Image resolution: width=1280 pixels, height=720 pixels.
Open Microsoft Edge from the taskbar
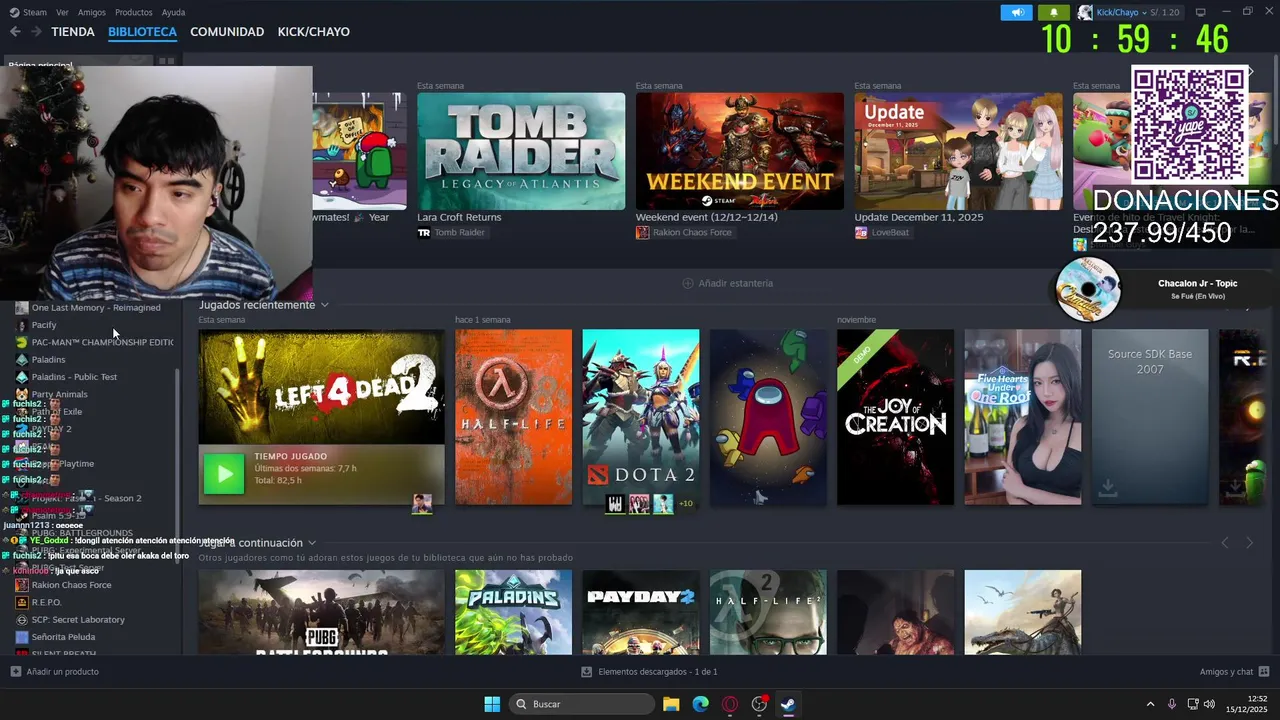pyautogui.click(x=701, y=704)
